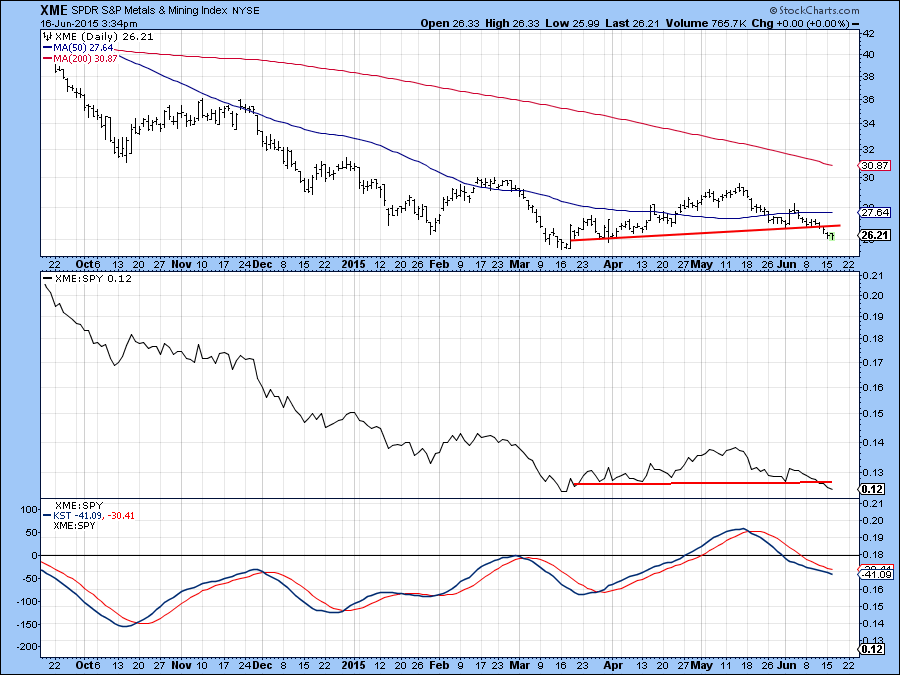900x675 pixels.
Task: Click the 16-Jun-2015 3:34pm timestamp
Action: click(x=89, y=24)
